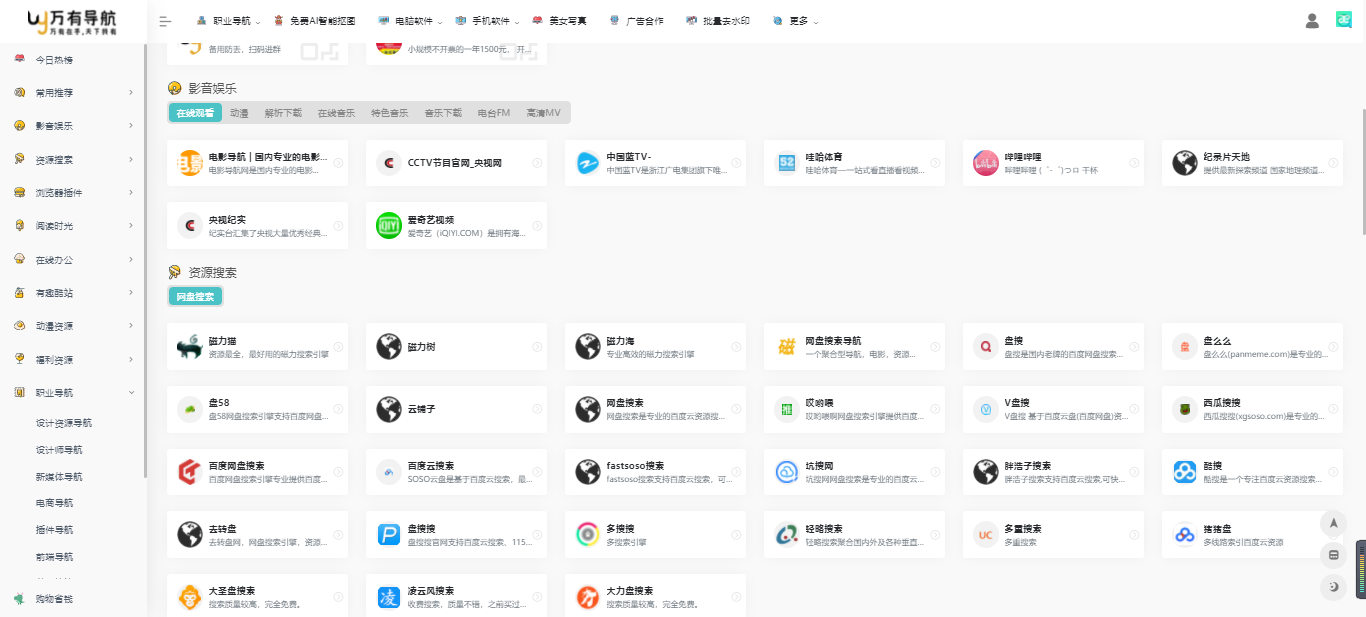Image resolution: width=1366 pixels, height=617 pixels.
Task: Click the arrow on CCTV节目官网 card
Action: (x=537, y=163)
